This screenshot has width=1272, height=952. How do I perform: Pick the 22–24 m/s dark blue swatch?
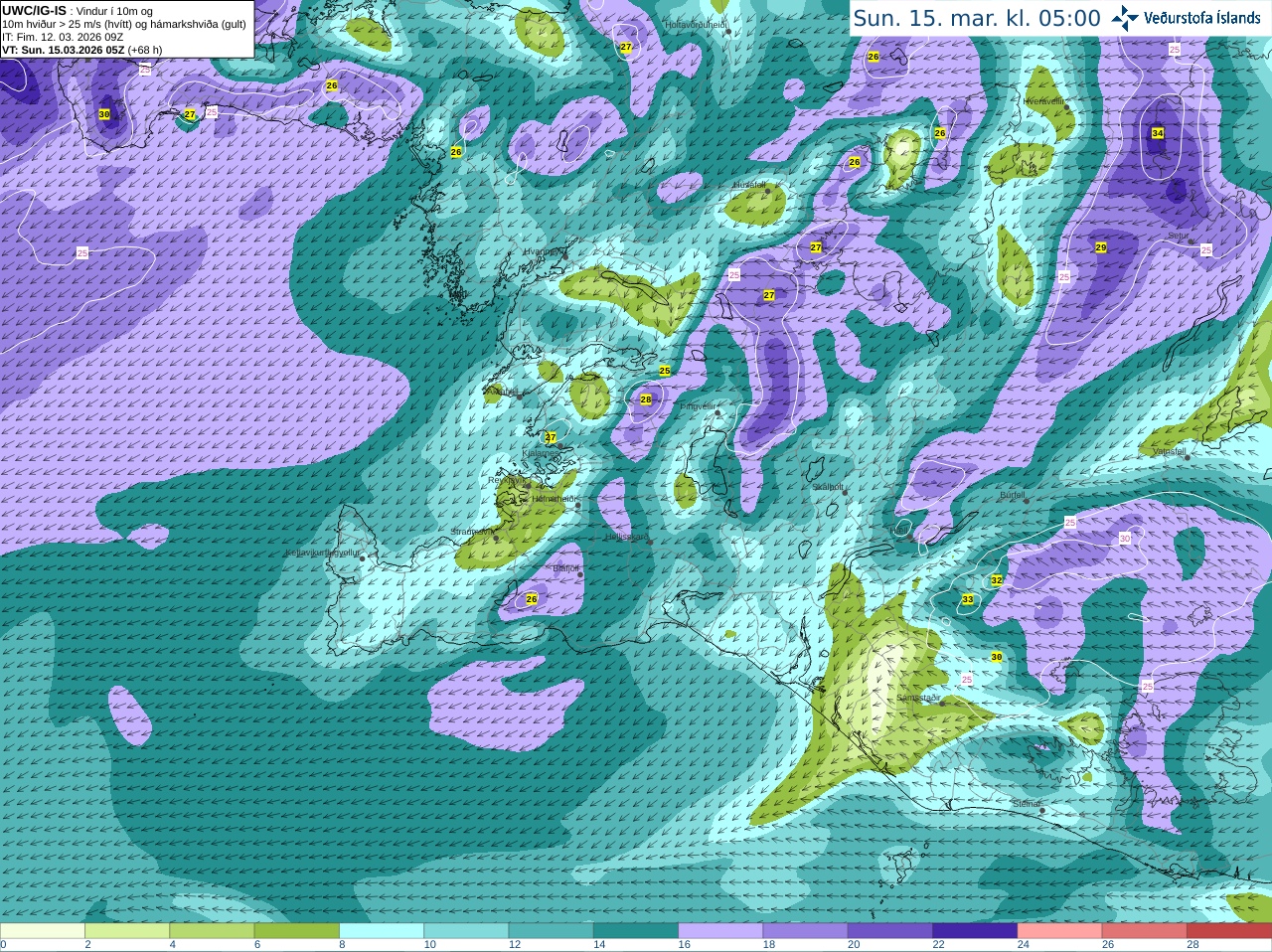[x=975, y=931]
